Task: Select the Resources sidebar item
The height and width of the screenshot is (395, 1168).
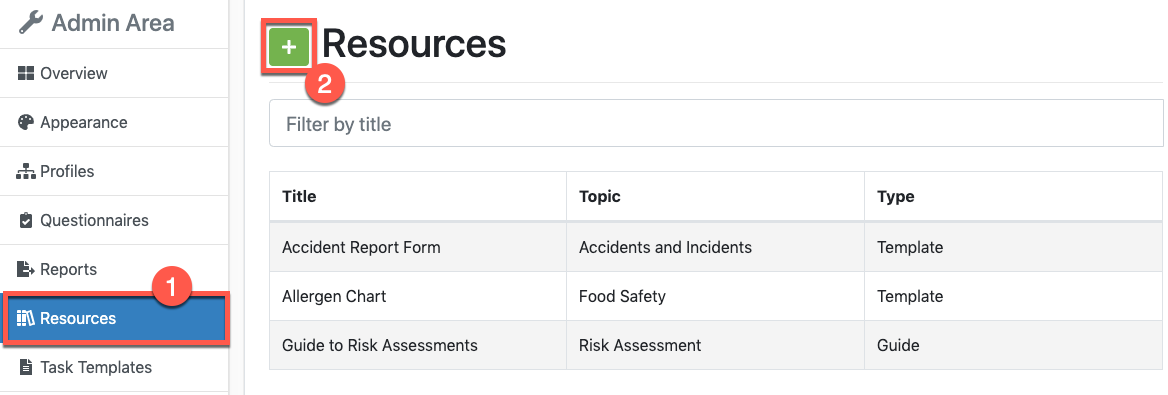Action: click(x=115, y=319)
